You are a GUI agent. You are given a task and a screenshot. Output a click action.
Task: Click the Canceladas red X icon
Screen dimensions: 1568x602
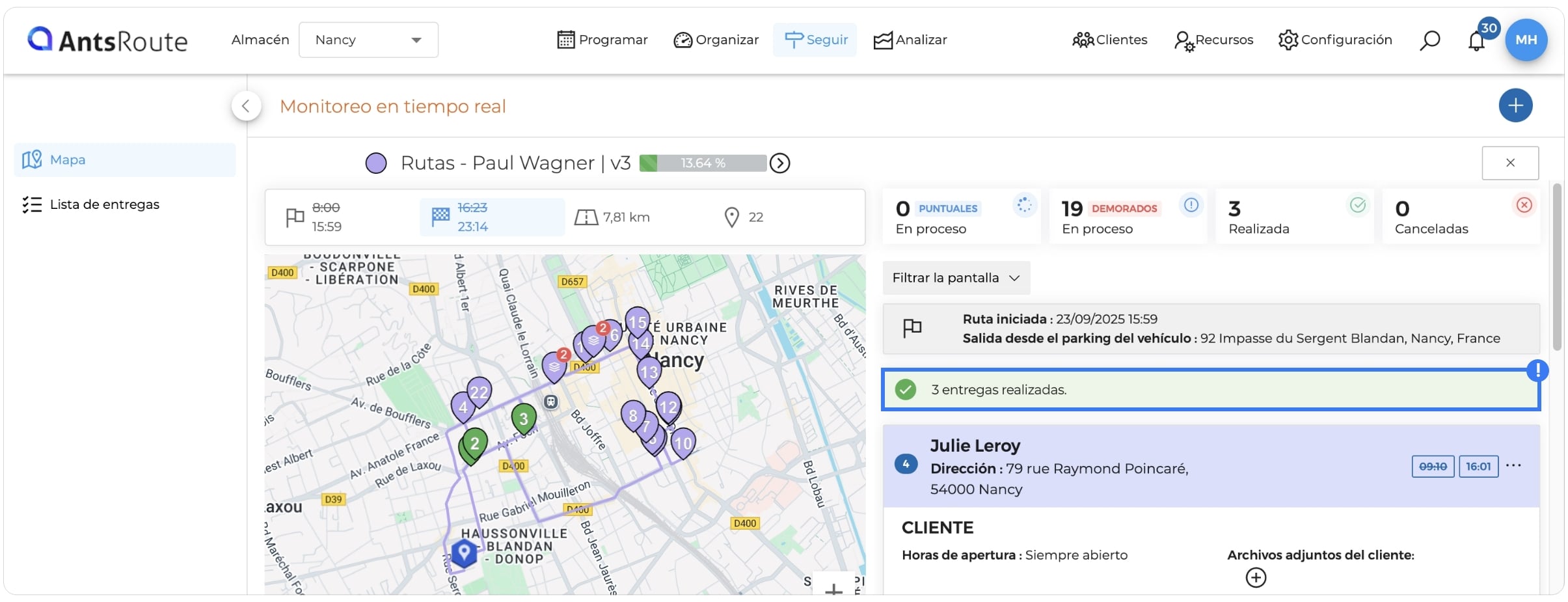pos(1524,205)
